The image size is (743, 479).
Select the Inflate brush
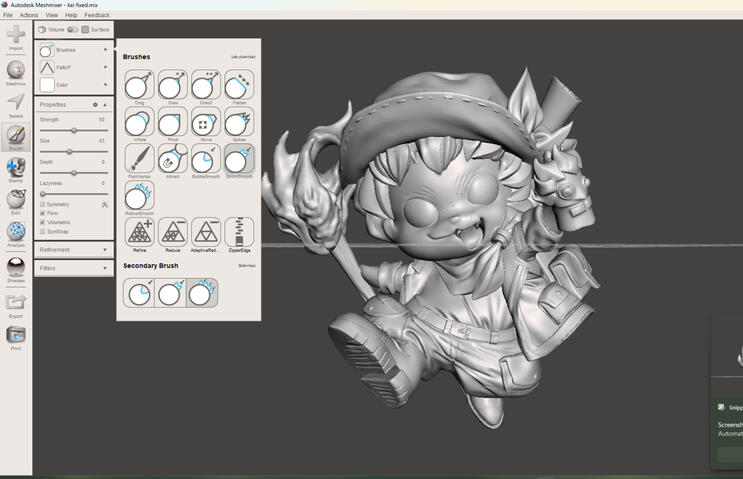[x=139, y=124]
